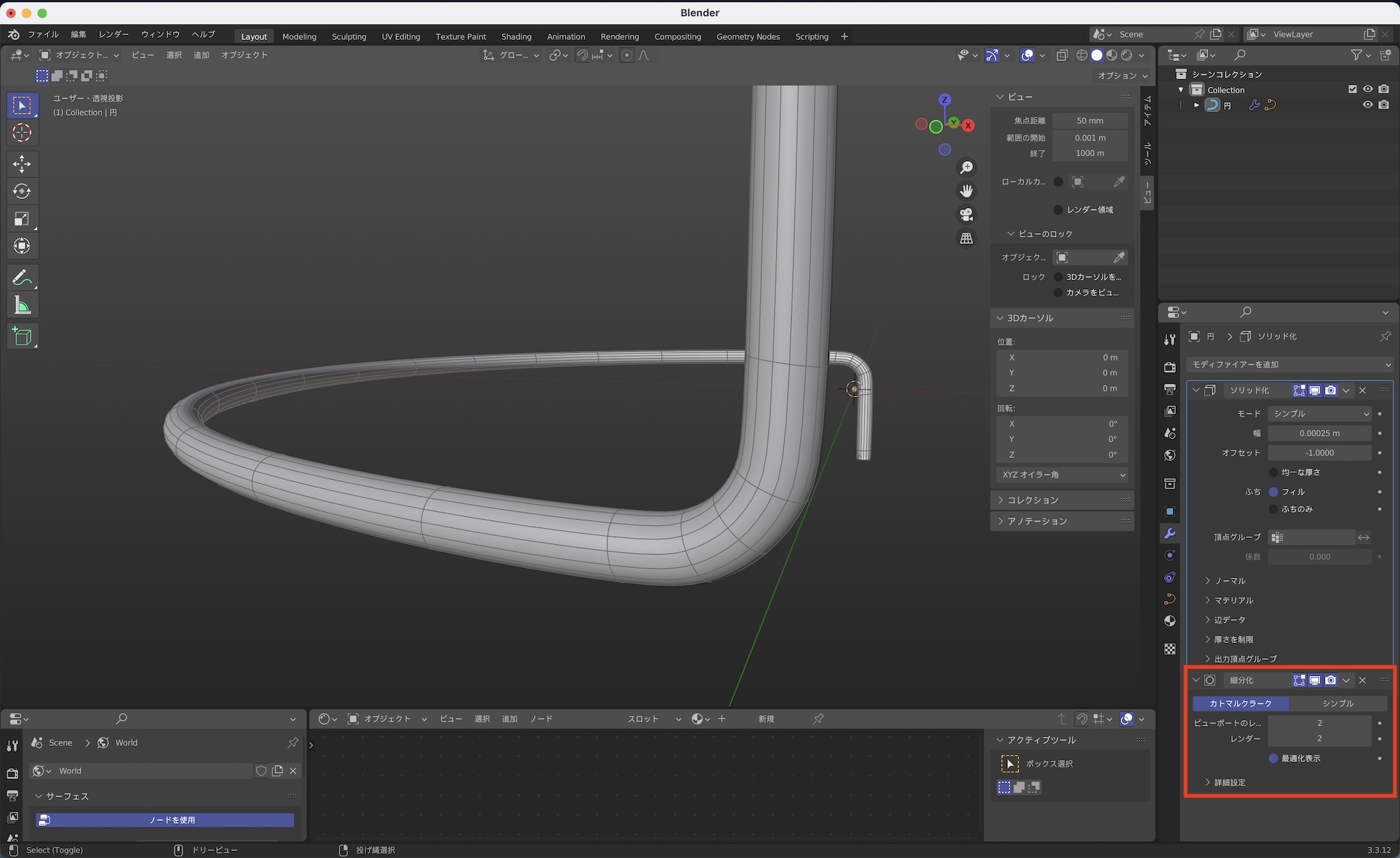
Task: Open the モード dropdown set to シンプル
Action: click(x=1319, y=414)
